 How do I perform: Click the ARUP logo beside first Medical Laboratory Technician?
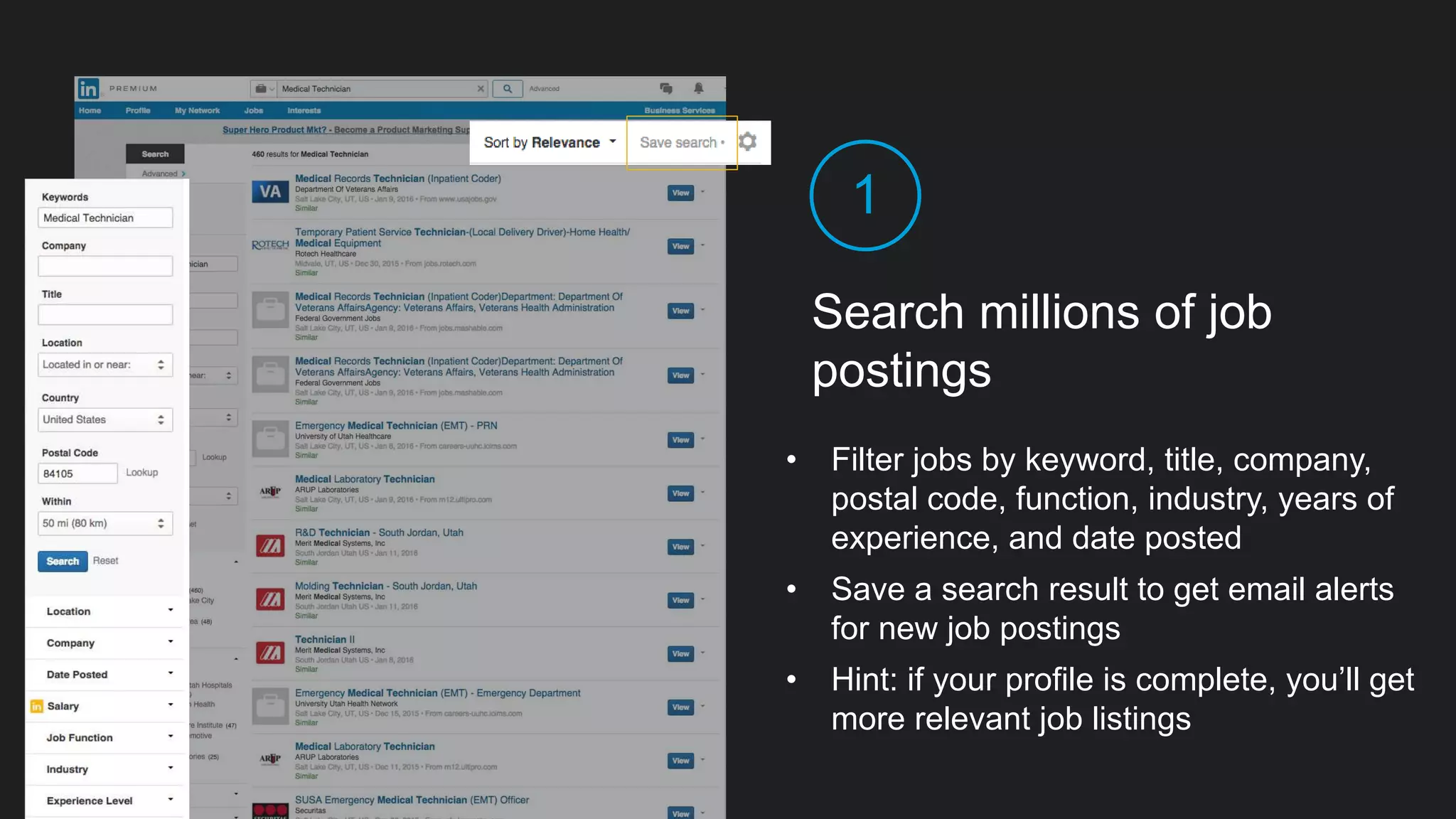[x=270, y=492]
